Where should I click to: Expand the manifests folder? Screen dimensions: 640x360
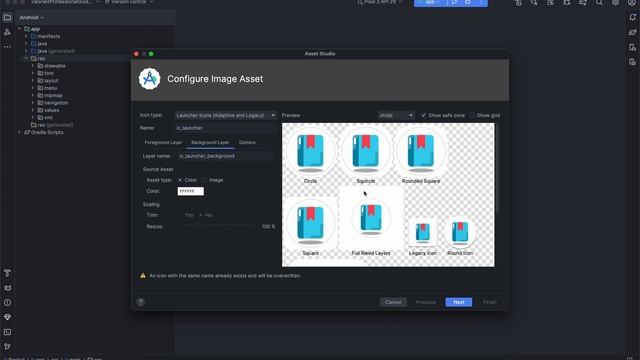(x=27, y=36)
